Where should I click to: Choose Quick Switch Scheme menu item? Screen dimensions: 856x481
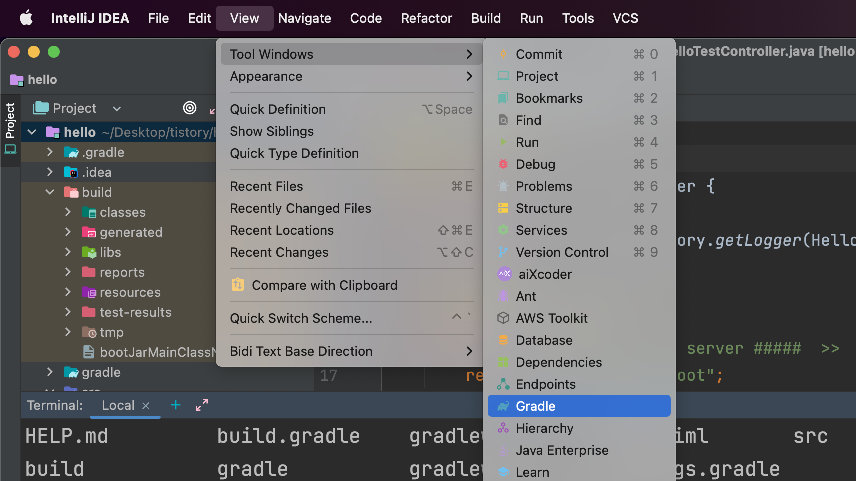pos(350,318)
